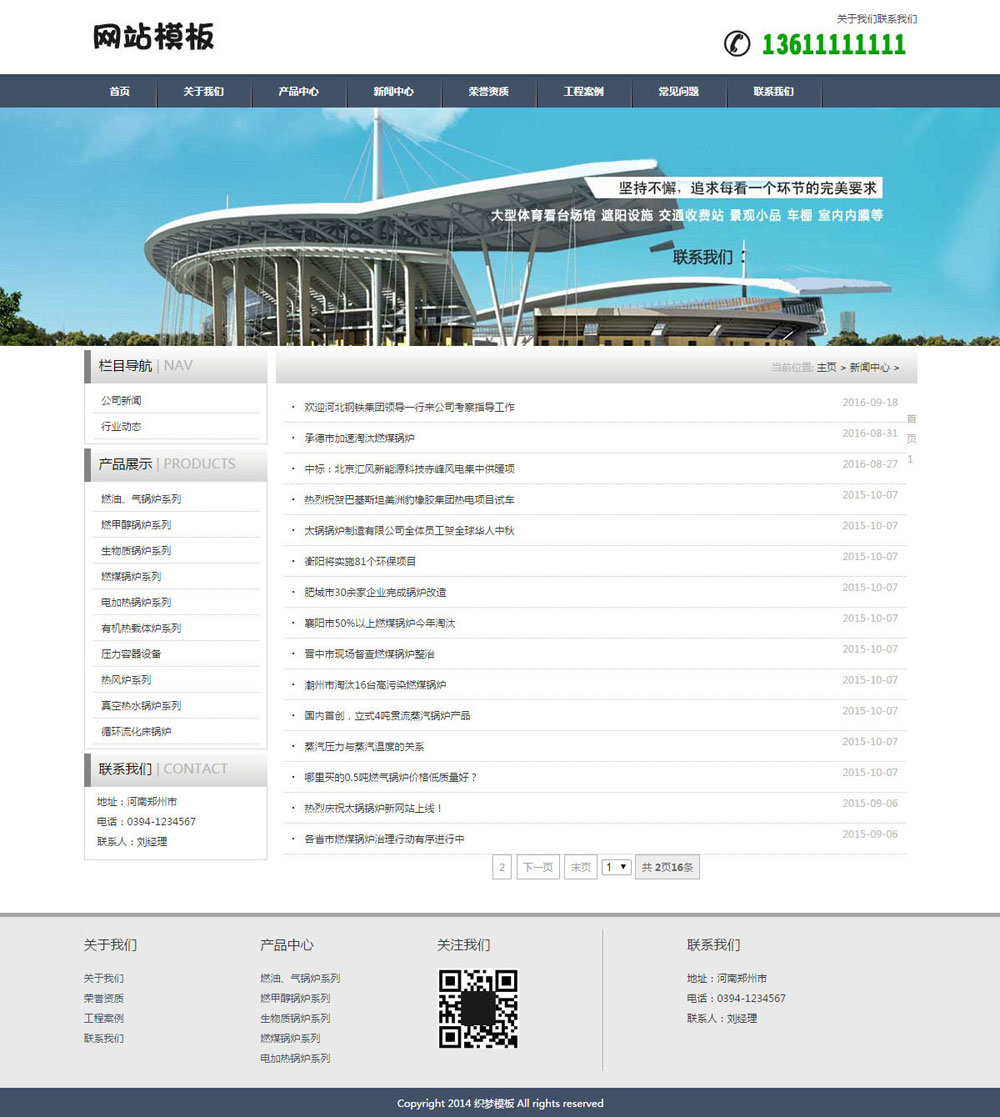The height and width of the screenshot is (1117, 1000).
Task: Click the 下一页 pagination button
Action: point(537,867)
